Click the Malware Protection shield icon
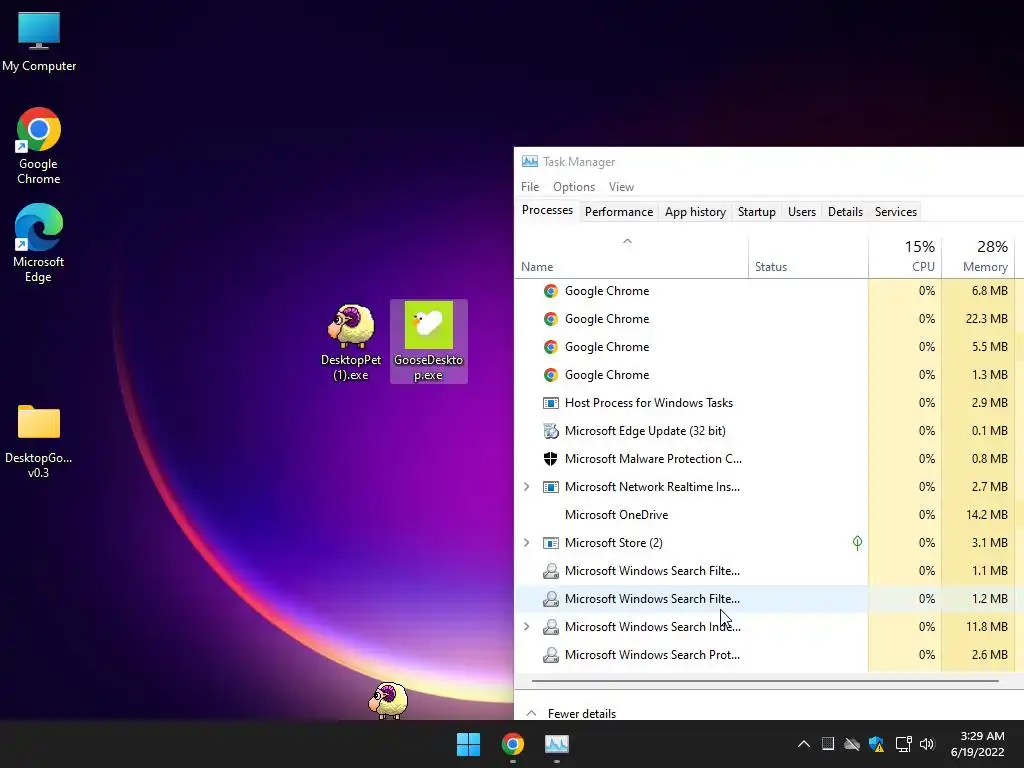This screenshot has width=1024, height=768. click(551, 459)
